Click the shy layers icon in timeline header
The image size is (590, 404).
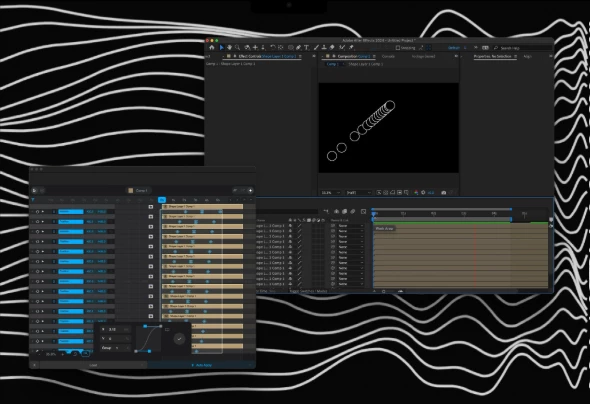(336, 212)
